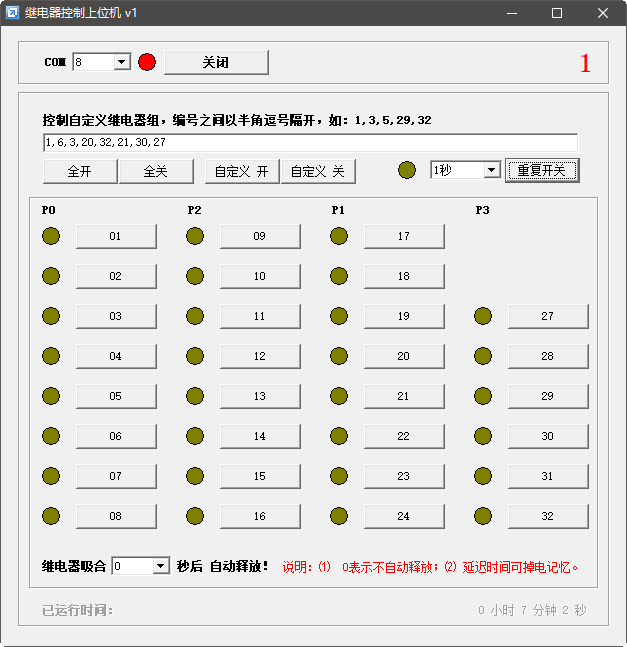Click the P0 group label
627x647 pixels.
tap(49, 210)
